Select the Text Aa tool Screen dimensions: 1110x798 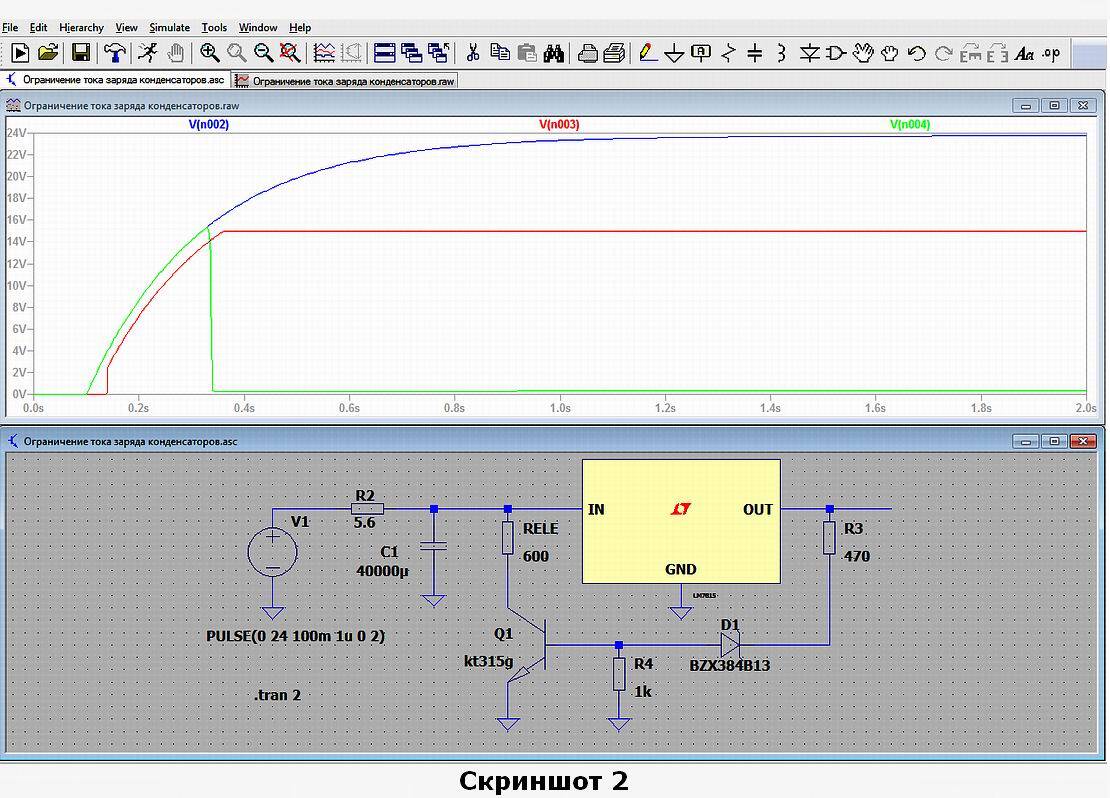[1024, 53]
